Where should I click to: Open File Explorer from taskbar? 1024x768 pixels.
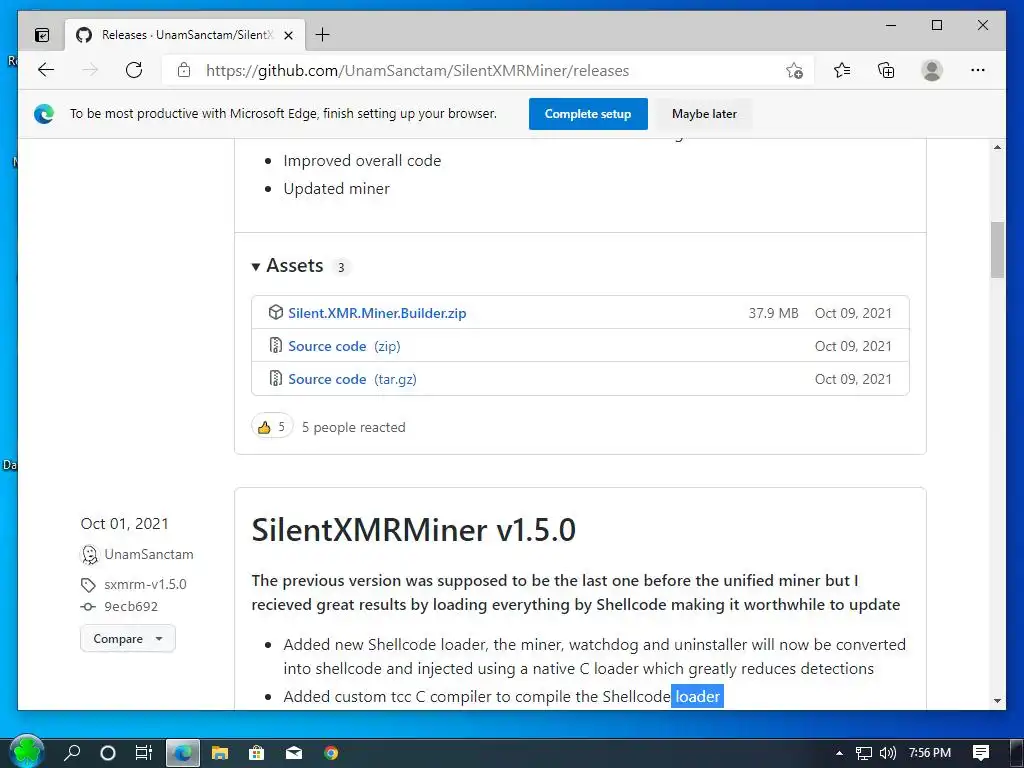(220, 753)
